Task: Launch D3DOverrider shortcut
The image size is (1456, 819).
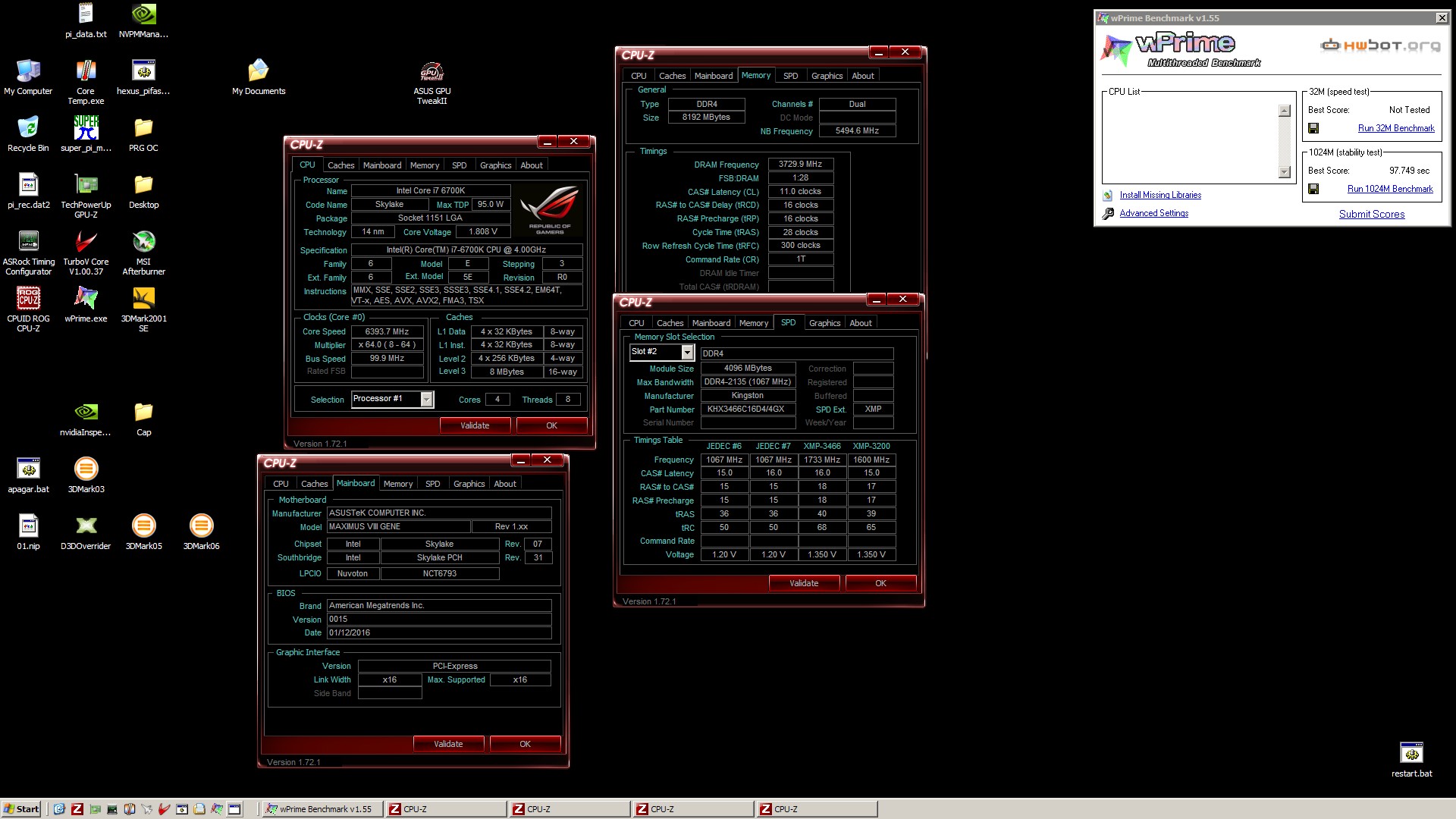Action: click(x=86, y=532)
